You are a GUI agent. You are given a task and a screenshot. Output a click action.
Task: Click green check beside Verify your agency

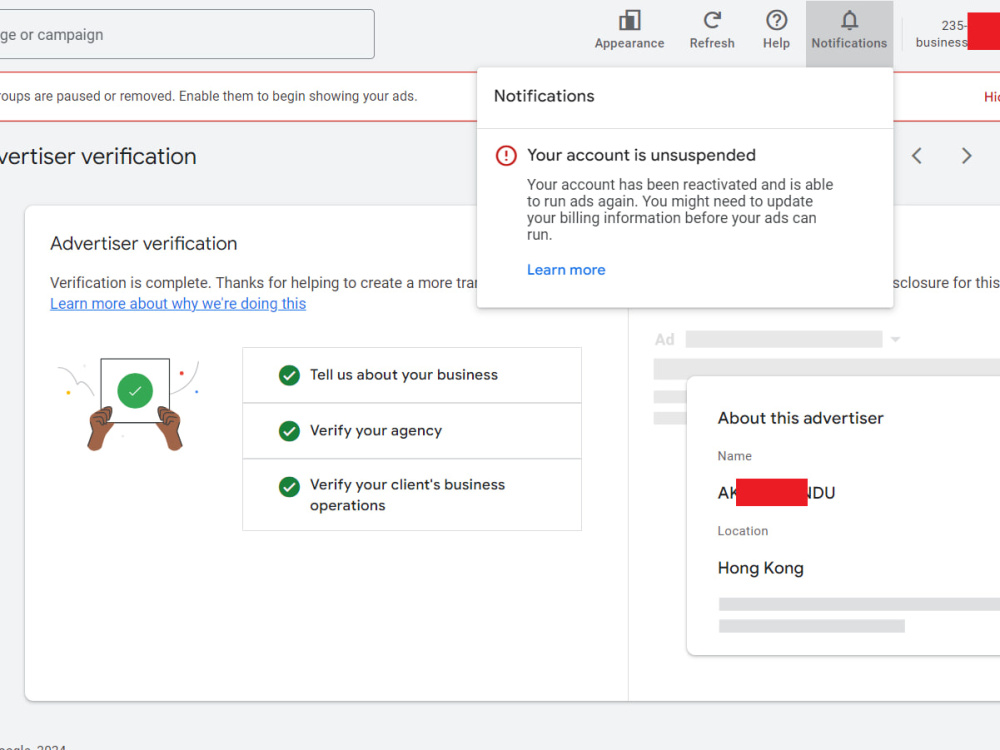tap(290, 431)
